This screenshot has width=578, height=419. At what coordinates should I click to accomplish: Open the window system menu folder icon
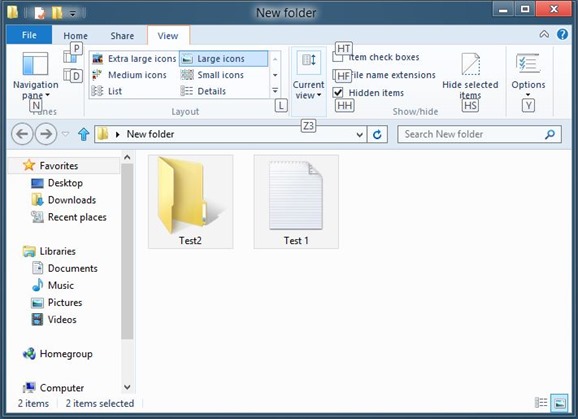click(x=13, y=13)
